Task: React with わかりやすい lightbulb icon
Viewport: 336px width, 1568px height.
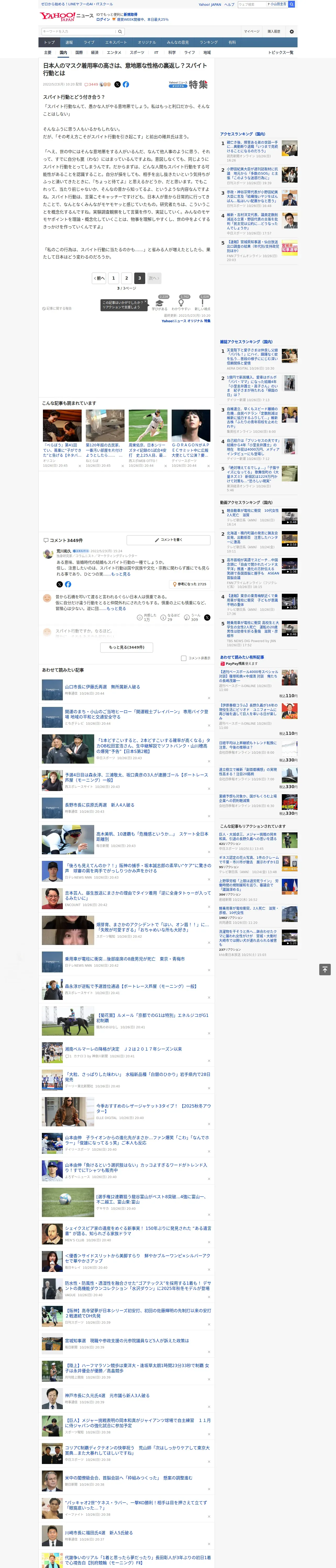Action: (x=181, y=303)
